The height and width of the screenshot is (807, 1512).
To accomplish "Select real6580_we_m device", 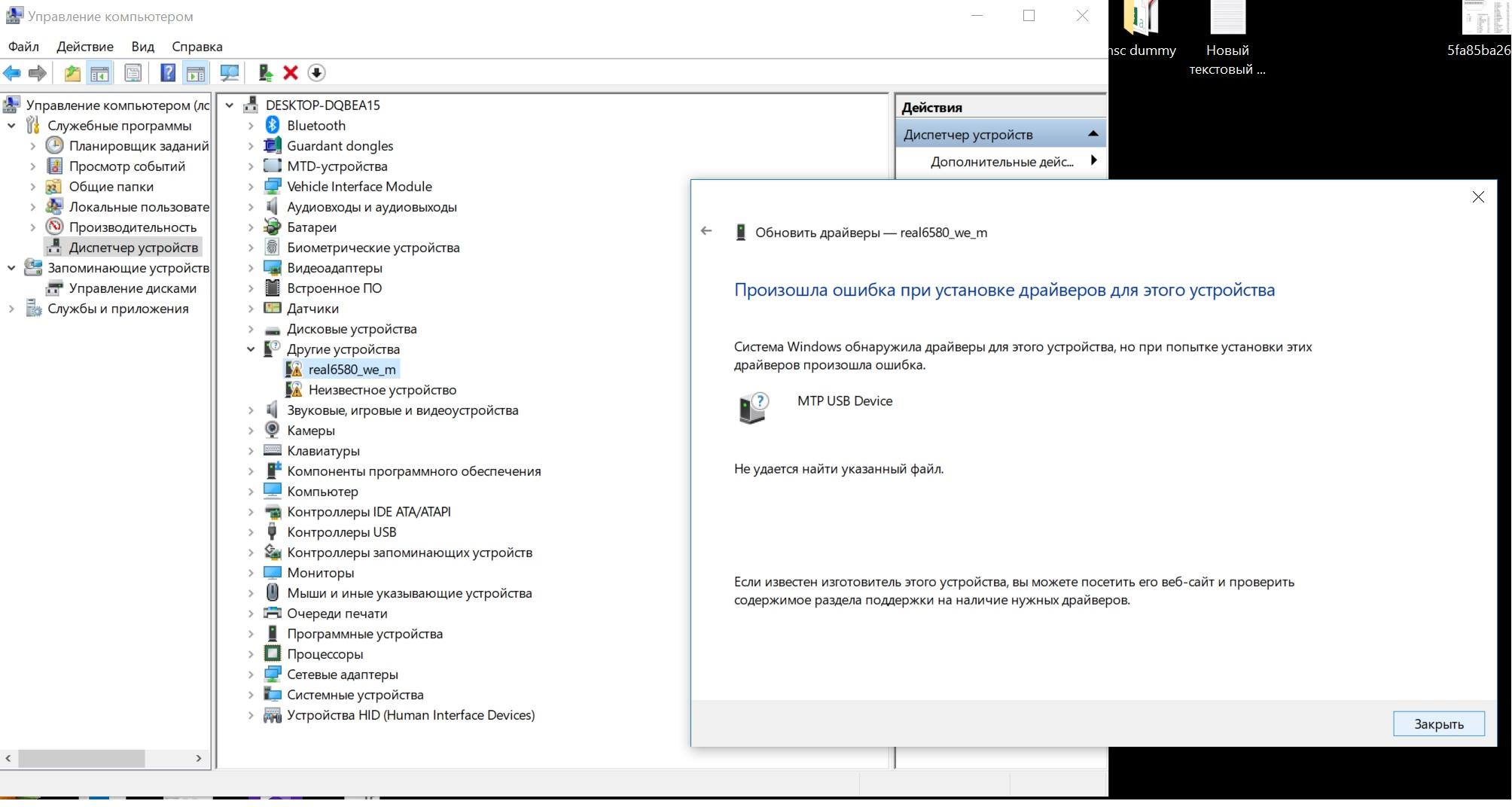I will pos(352,370).
